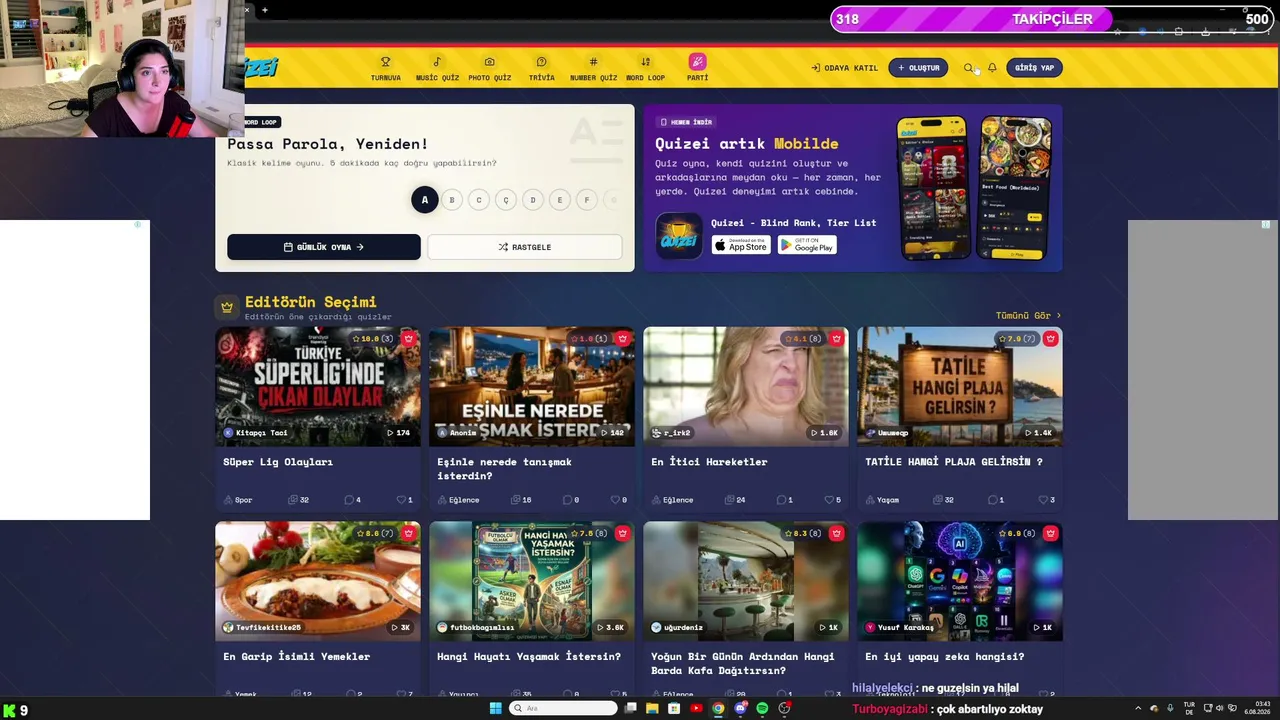Open the Word Loop icon
The width and height of the screenshot is (1280, 720).
point(645,62)
